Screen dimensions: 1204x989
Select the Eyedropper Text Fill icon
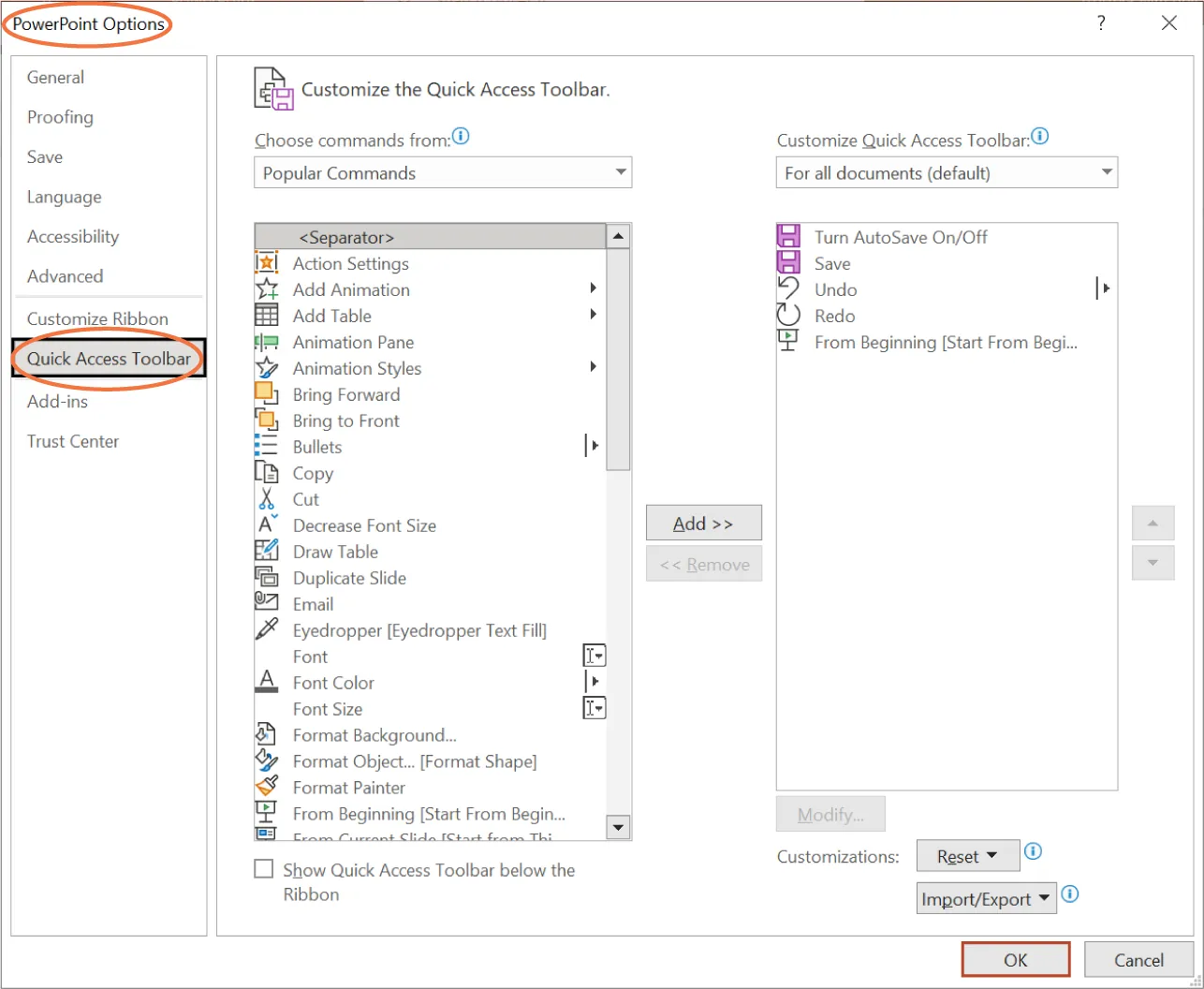(266, 629)
